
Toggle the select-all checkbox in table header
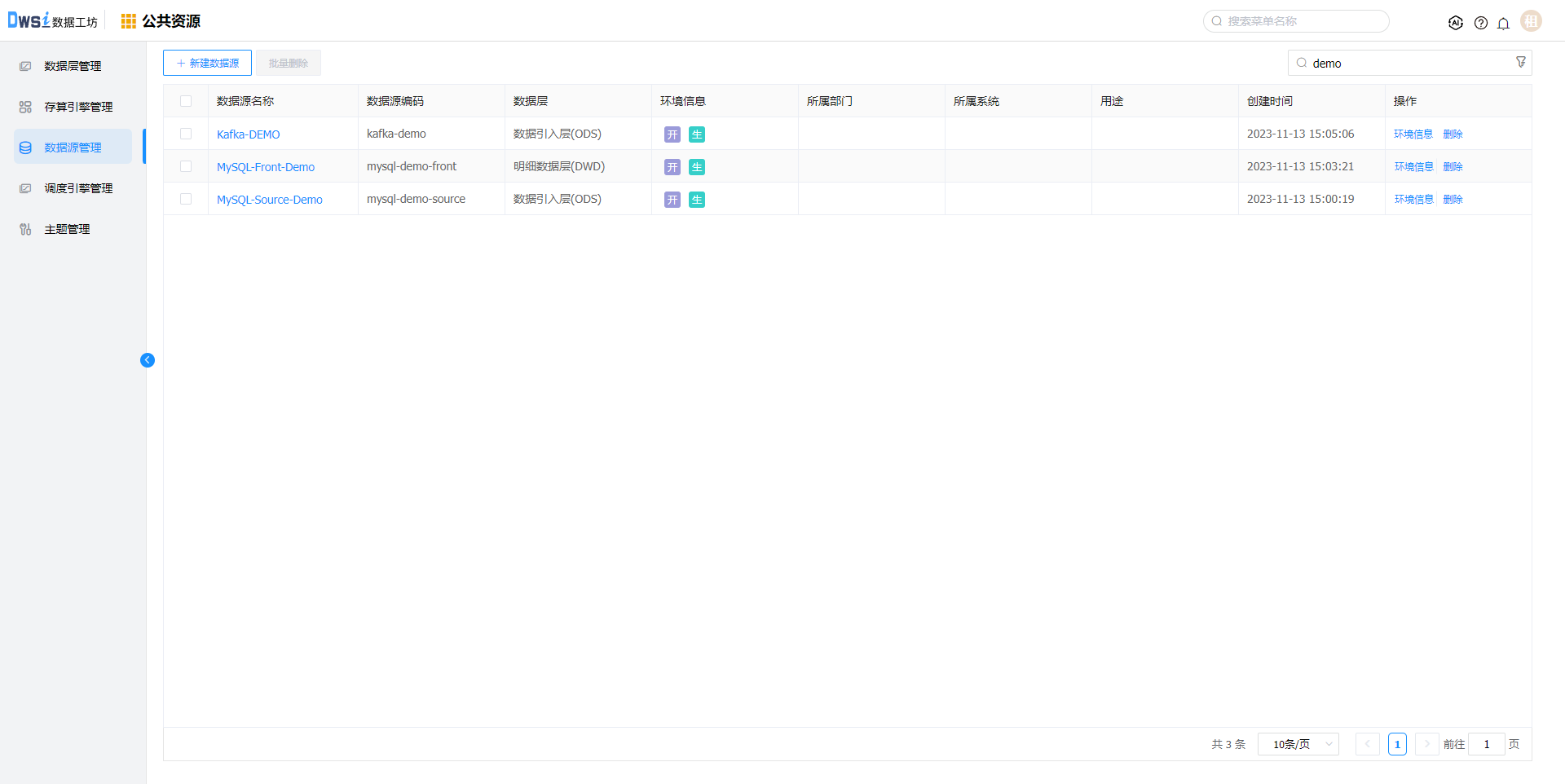point(186,101)
